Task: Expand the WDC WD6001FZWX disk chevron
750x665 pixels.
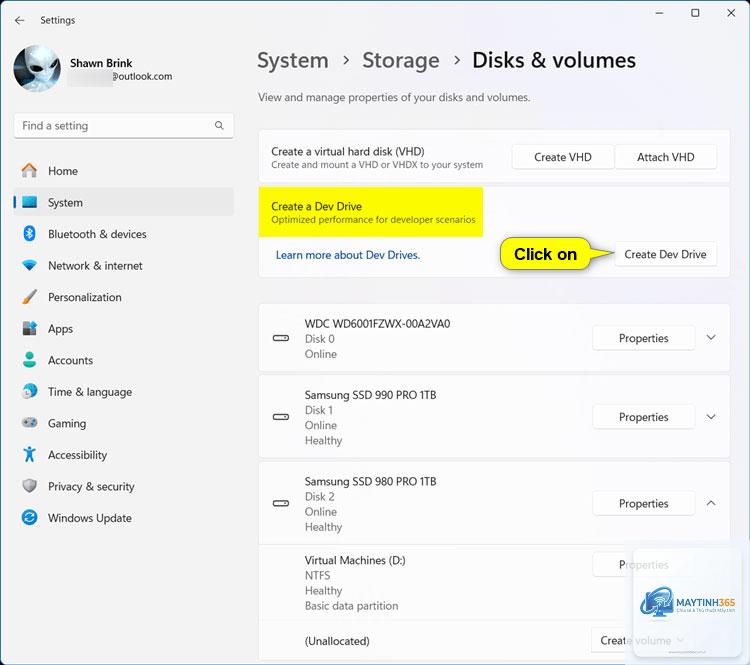Action: (x=711, y=338)
